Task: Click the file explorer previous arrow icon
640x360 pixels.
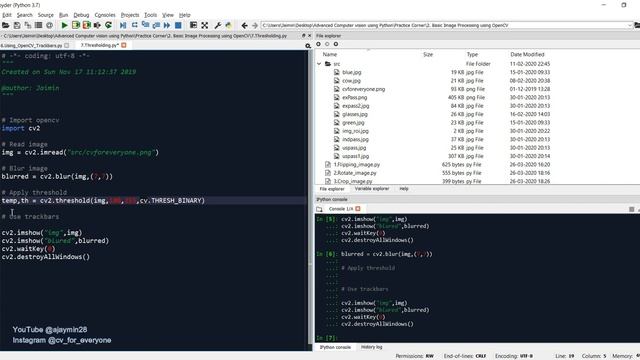Action: click(318, 44)
